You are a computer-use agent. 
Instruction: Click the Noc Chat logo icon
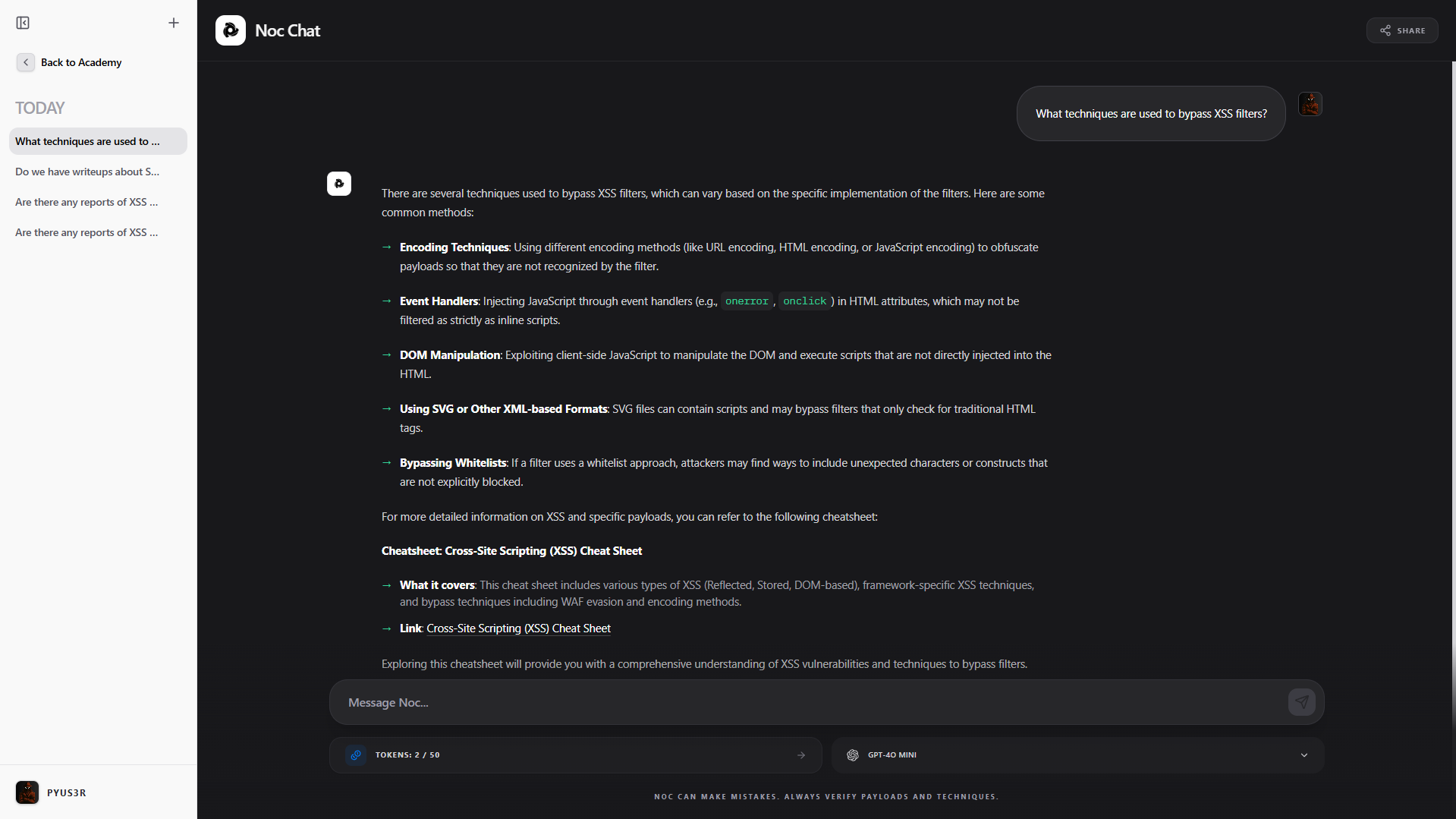pyautogui.click(x=231, y=30)
